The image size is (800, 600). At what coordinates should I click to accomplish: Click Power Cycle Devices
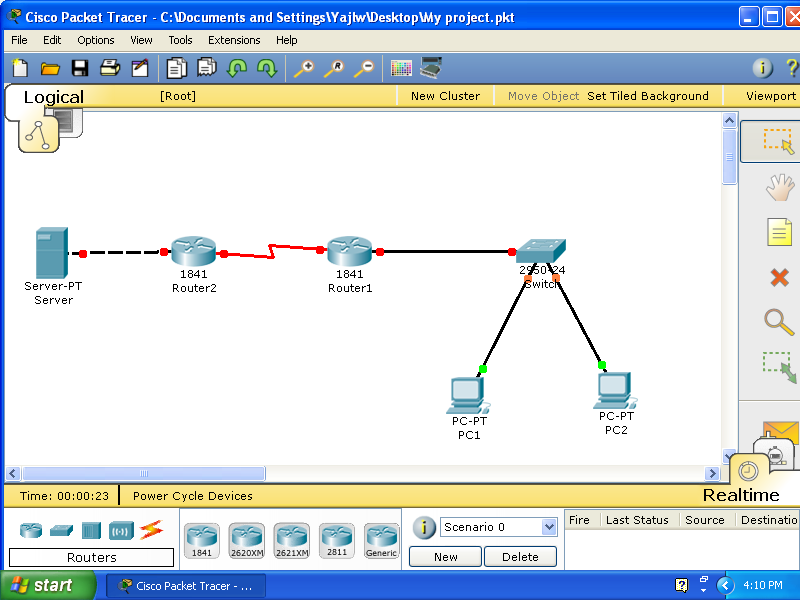point(192,496)
